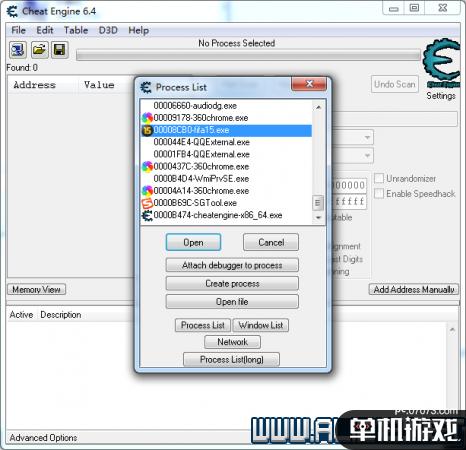Select 00001FB4-QQExternal.exe process
Image resolution: width=466 pixels, height=450 pixels.
click(x=226, y=154)
